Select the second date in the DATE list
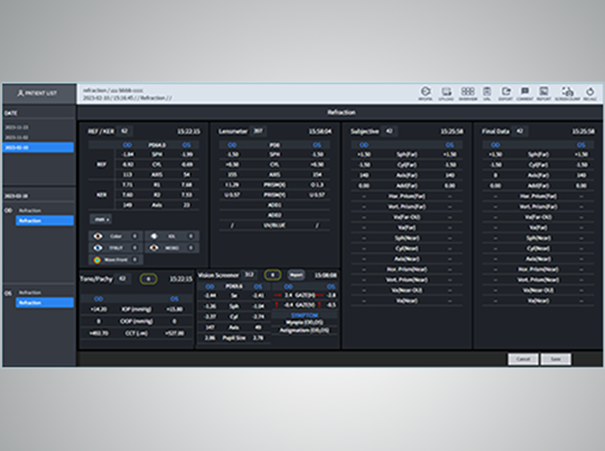Screen dimensions: 605x451 coord(17,137)
